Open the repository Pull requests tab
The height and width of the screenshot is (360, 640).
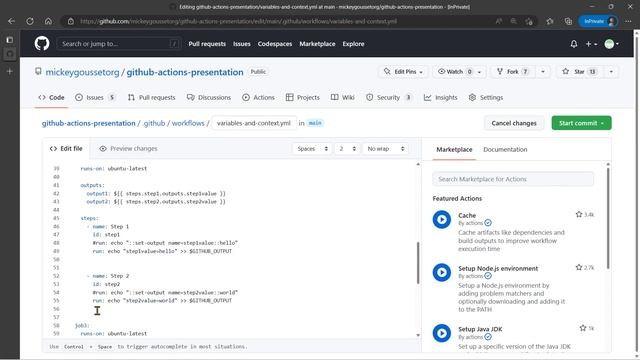click(151, 98)
